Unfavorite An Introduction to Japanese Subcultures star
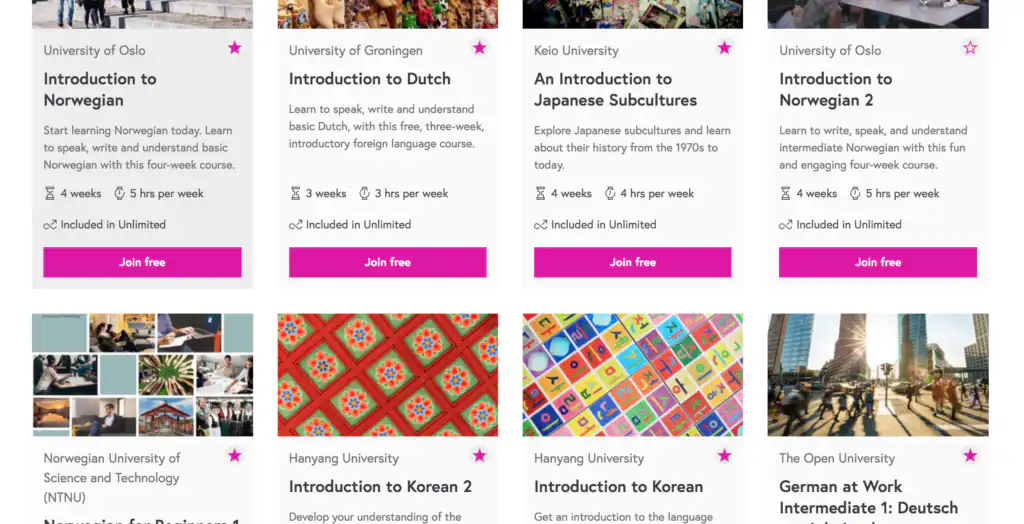This screenshot has width=1024, height=524. [724, 48]
